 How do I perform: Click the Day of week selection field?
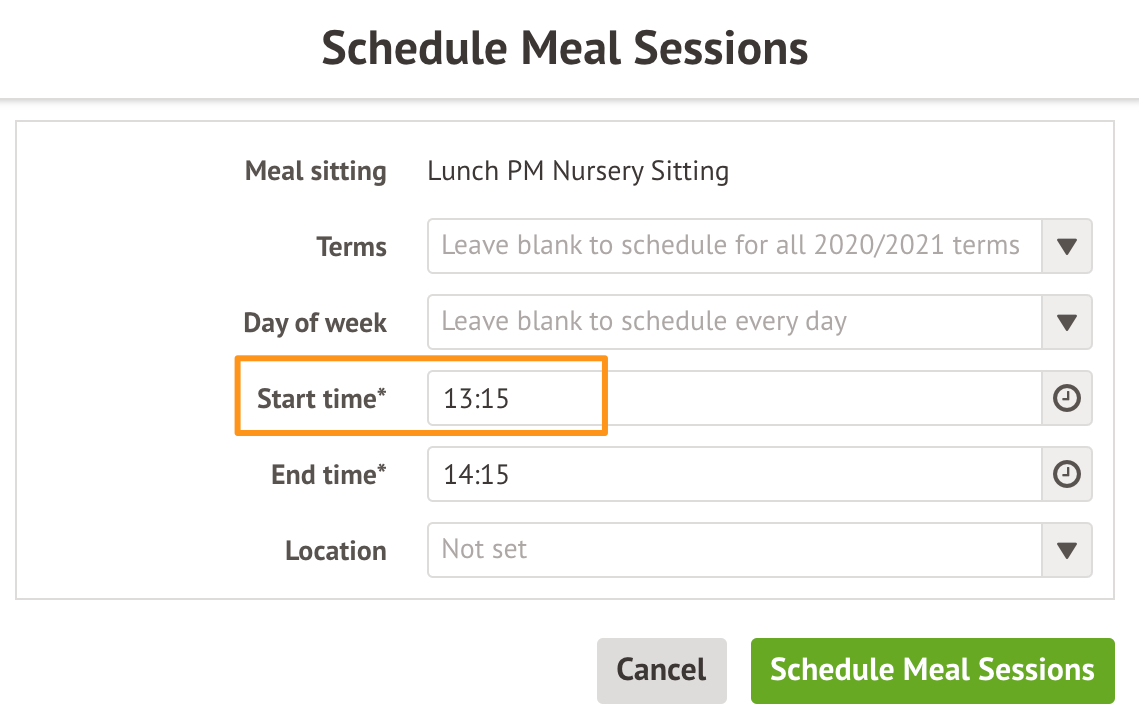(734, 323)
